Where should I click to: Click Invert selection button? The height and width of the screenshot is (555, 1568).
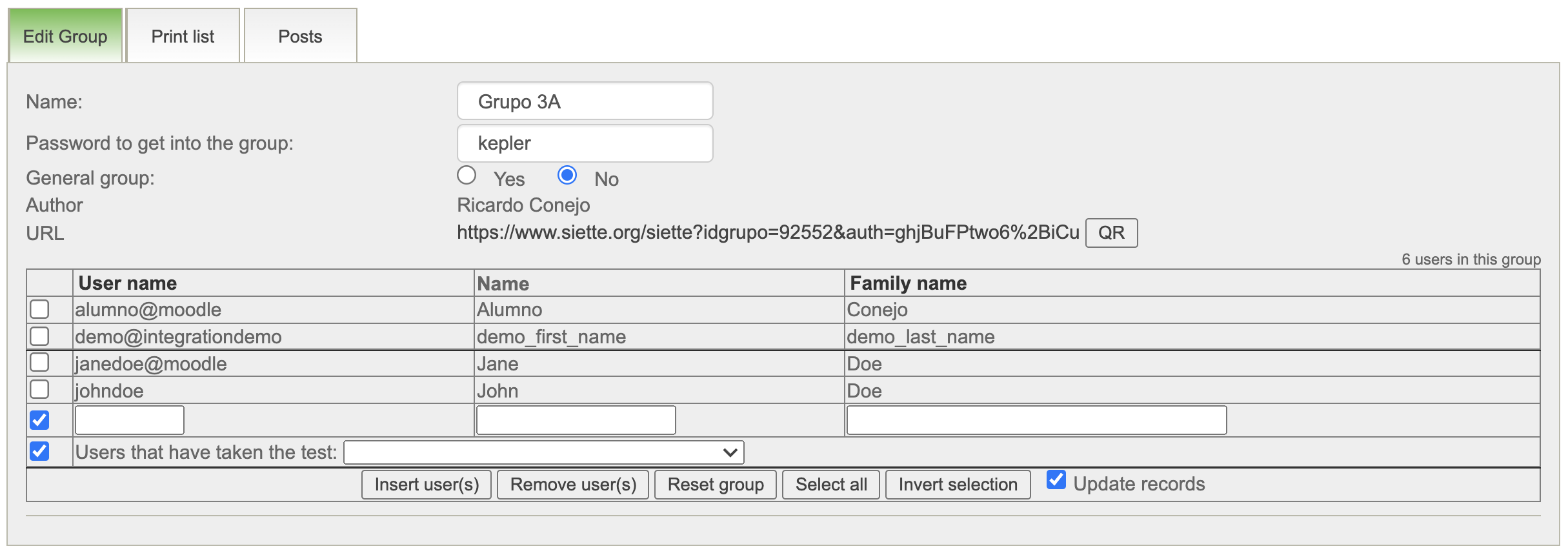[x=958, y=485]
